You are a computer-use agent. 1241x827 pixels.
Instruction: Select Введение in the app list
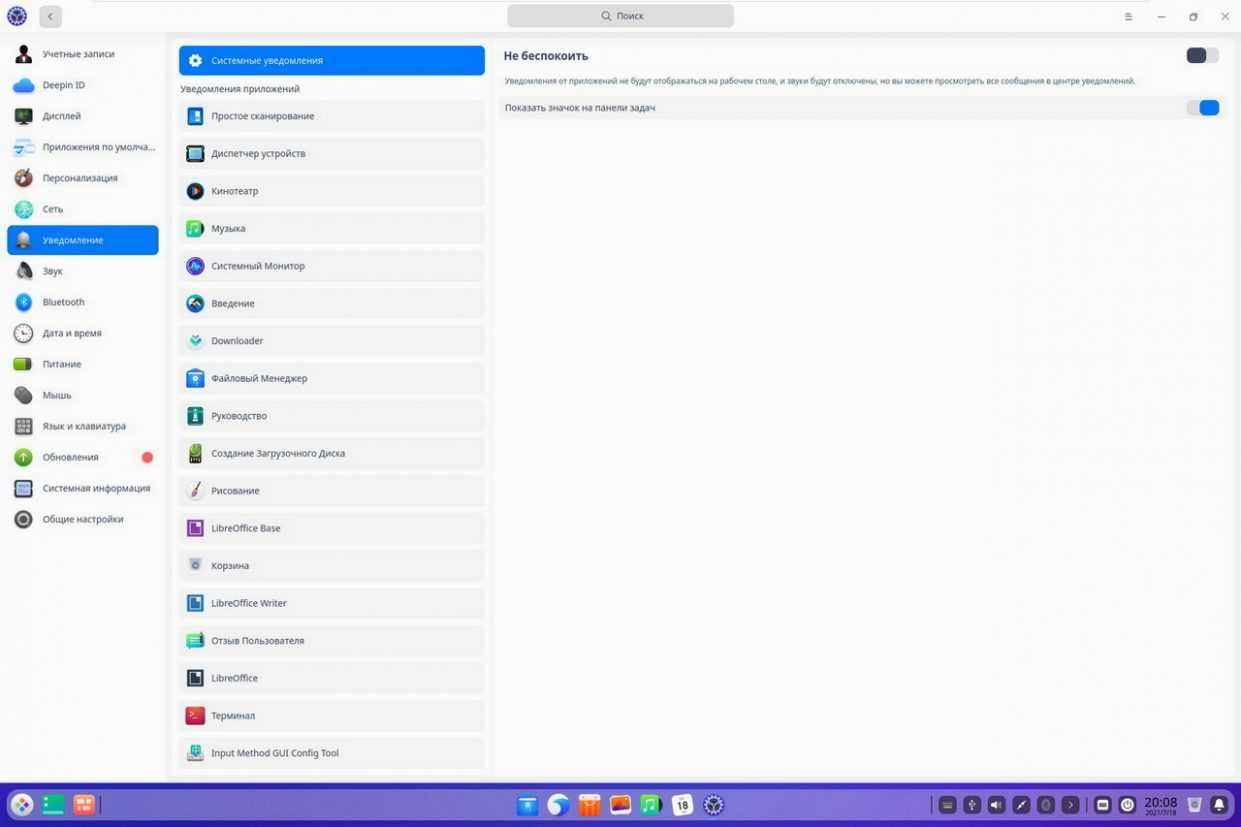point(332,303)
